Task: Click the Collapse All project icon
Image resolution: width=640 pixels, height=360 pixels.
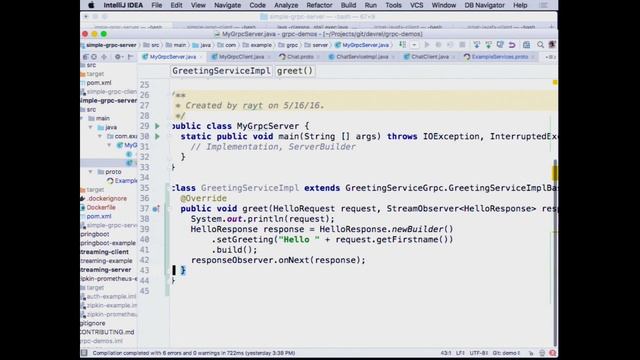Action: click(104, 57)
